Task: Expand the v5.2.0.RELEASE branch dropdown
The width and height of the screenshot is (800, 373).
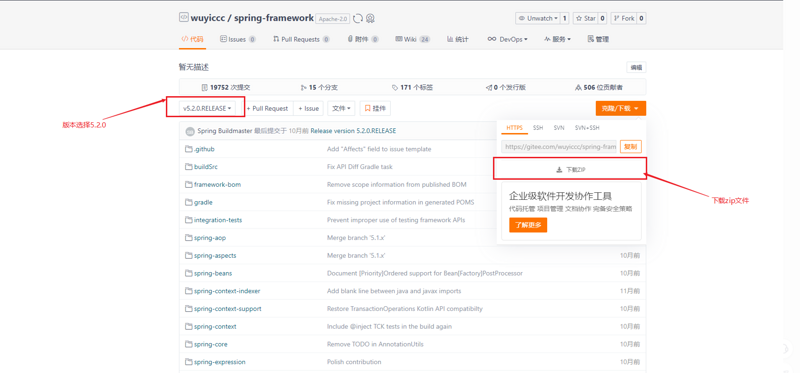Action: point(208,108)
